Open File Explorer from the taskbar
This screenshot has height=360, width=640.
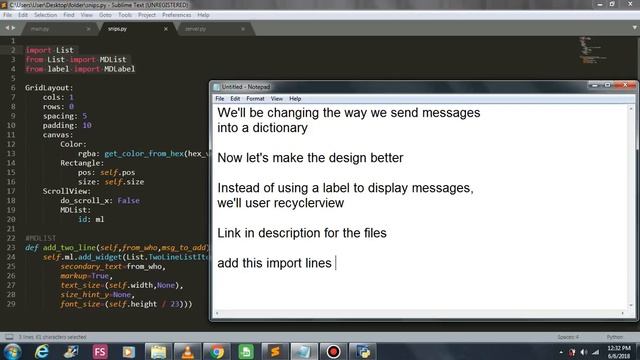coord(158,351)
